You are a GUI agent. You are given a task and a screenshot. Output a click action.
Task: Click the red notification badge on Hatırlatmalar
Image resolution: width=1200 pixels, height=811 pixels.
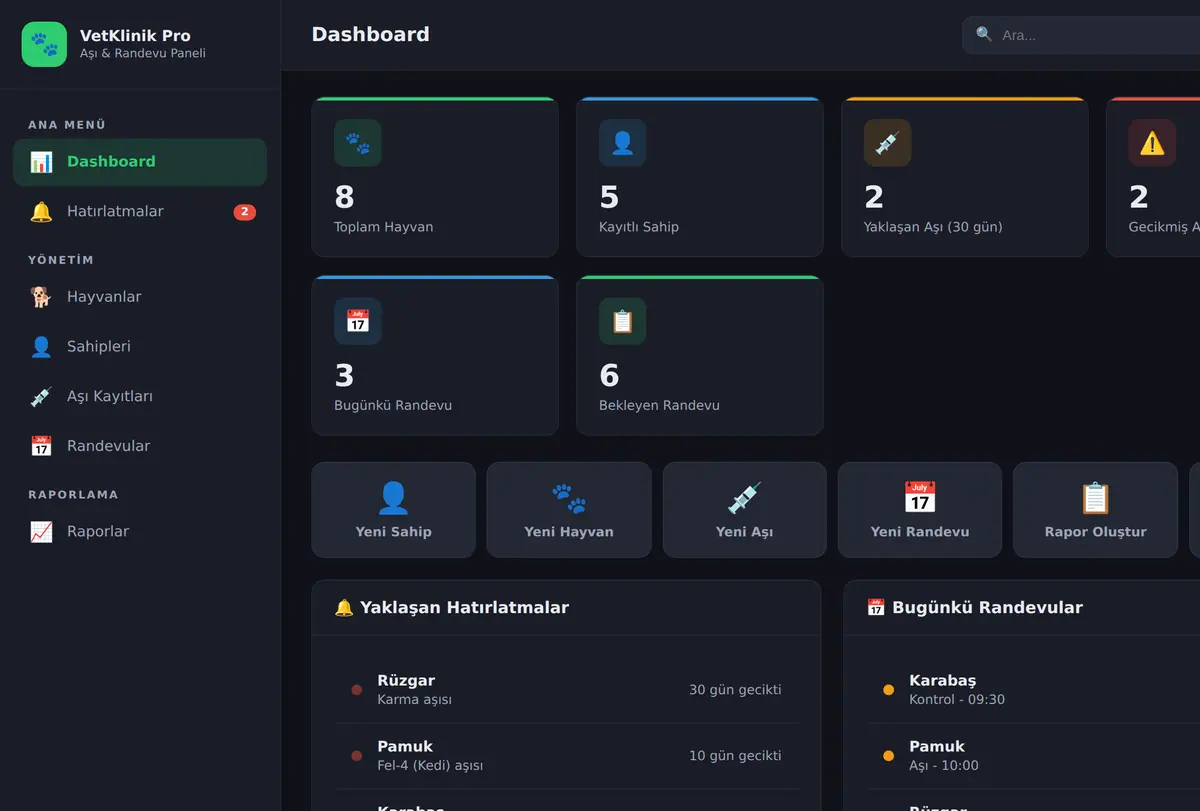(x=245, y=212)
